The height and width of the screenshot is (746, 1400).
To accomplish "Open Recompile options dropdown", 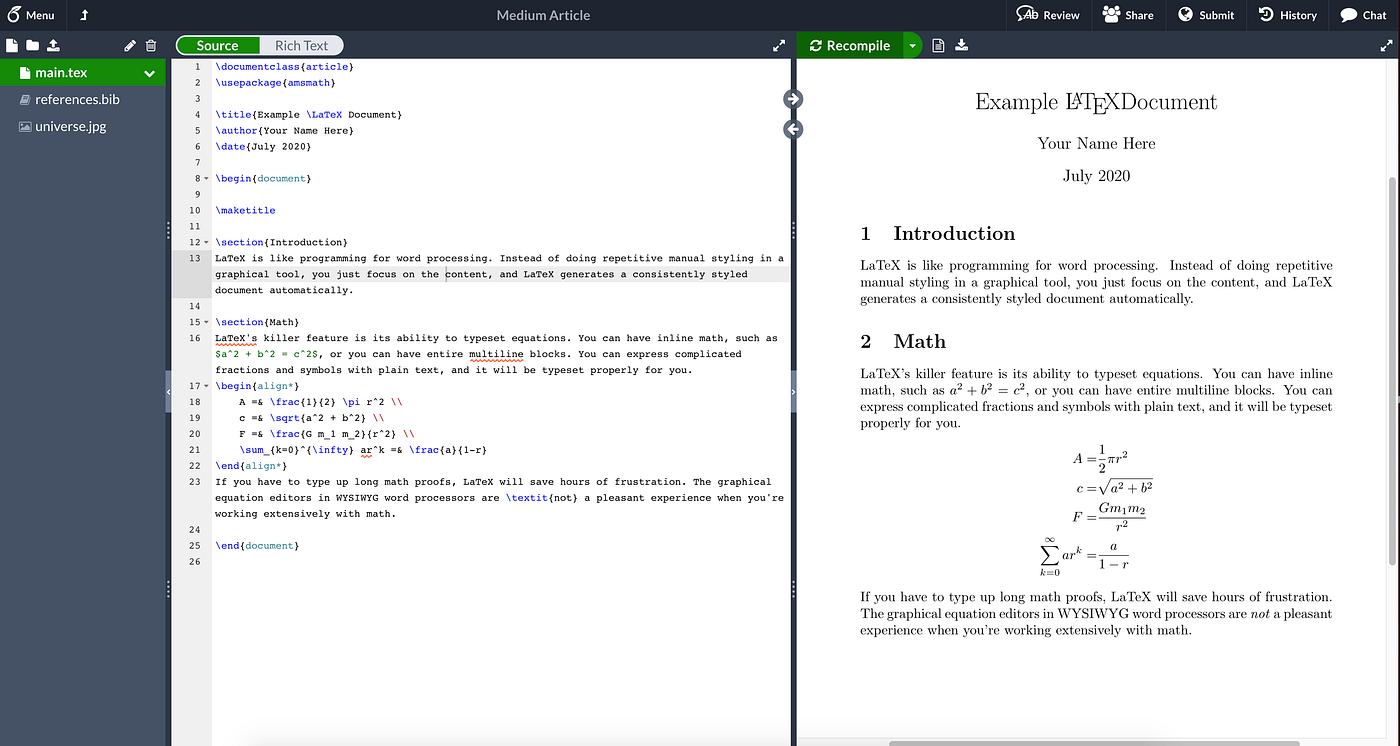I will click(912, 45).
